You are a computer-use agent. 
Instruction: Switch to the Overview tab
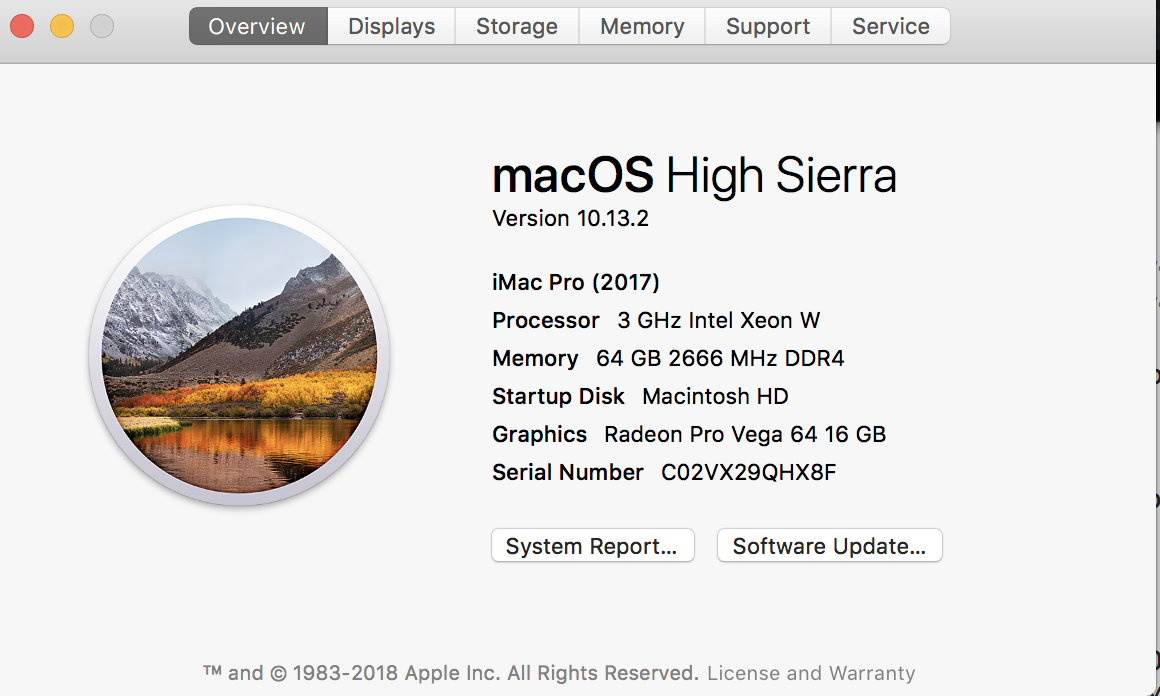coord(257,26)
